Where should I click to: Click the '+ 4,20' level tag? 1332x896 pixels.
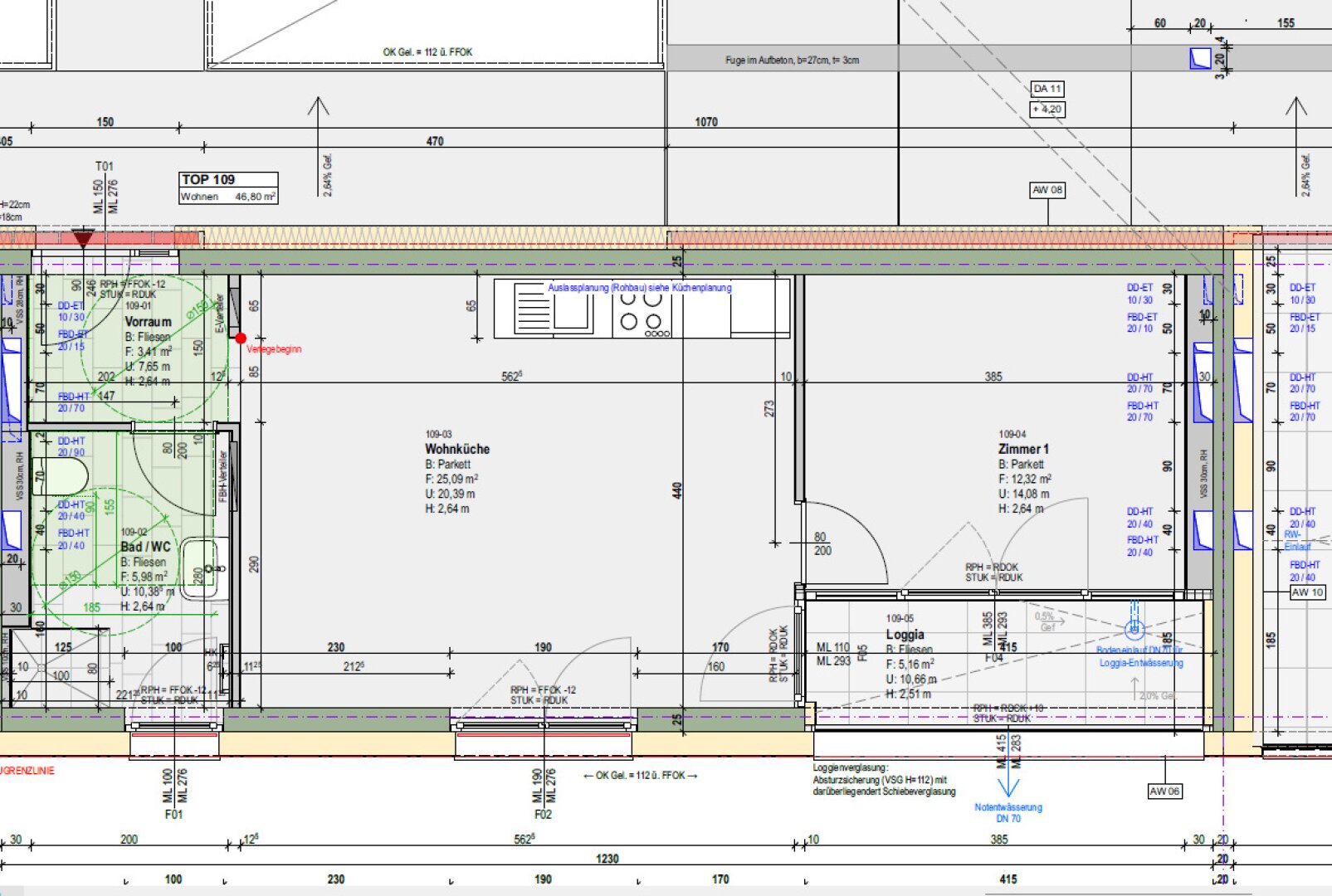tap(1047, 109)
